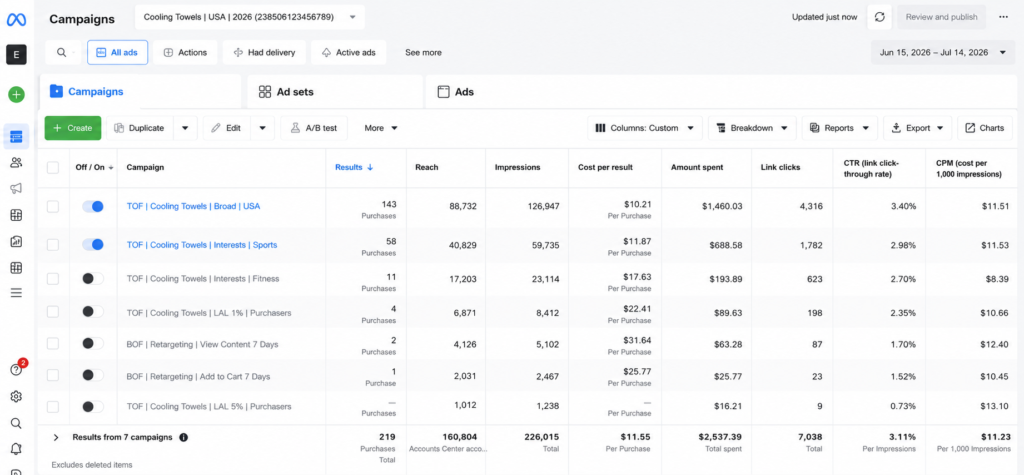Open campaign TOF | Cooling Towels | Broad | USA

[193, 206]
